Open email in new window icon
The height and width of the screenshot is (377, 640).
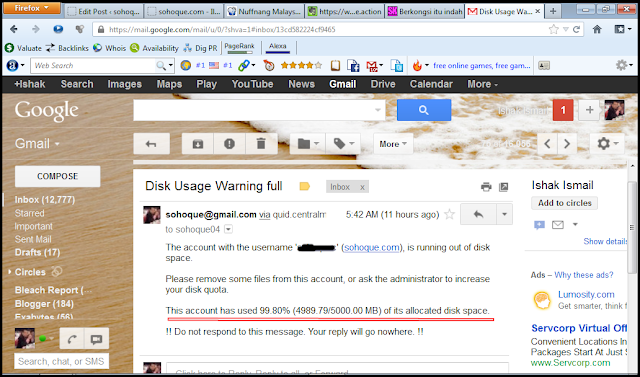pyautogui.click(x=504, y=187)
